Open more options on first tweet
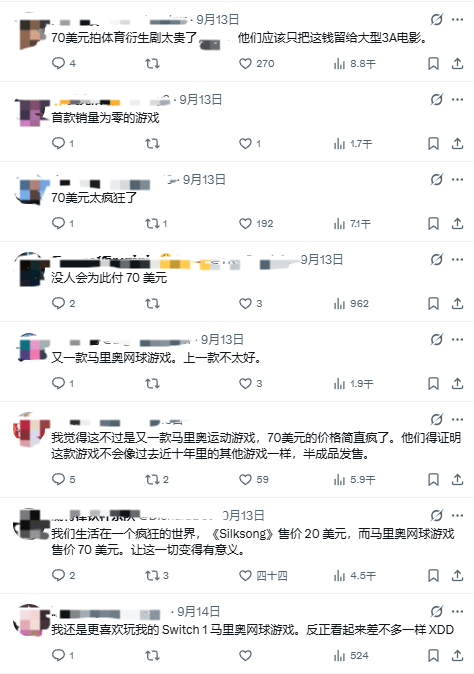The image size is (474, 674). click(458, 20)
